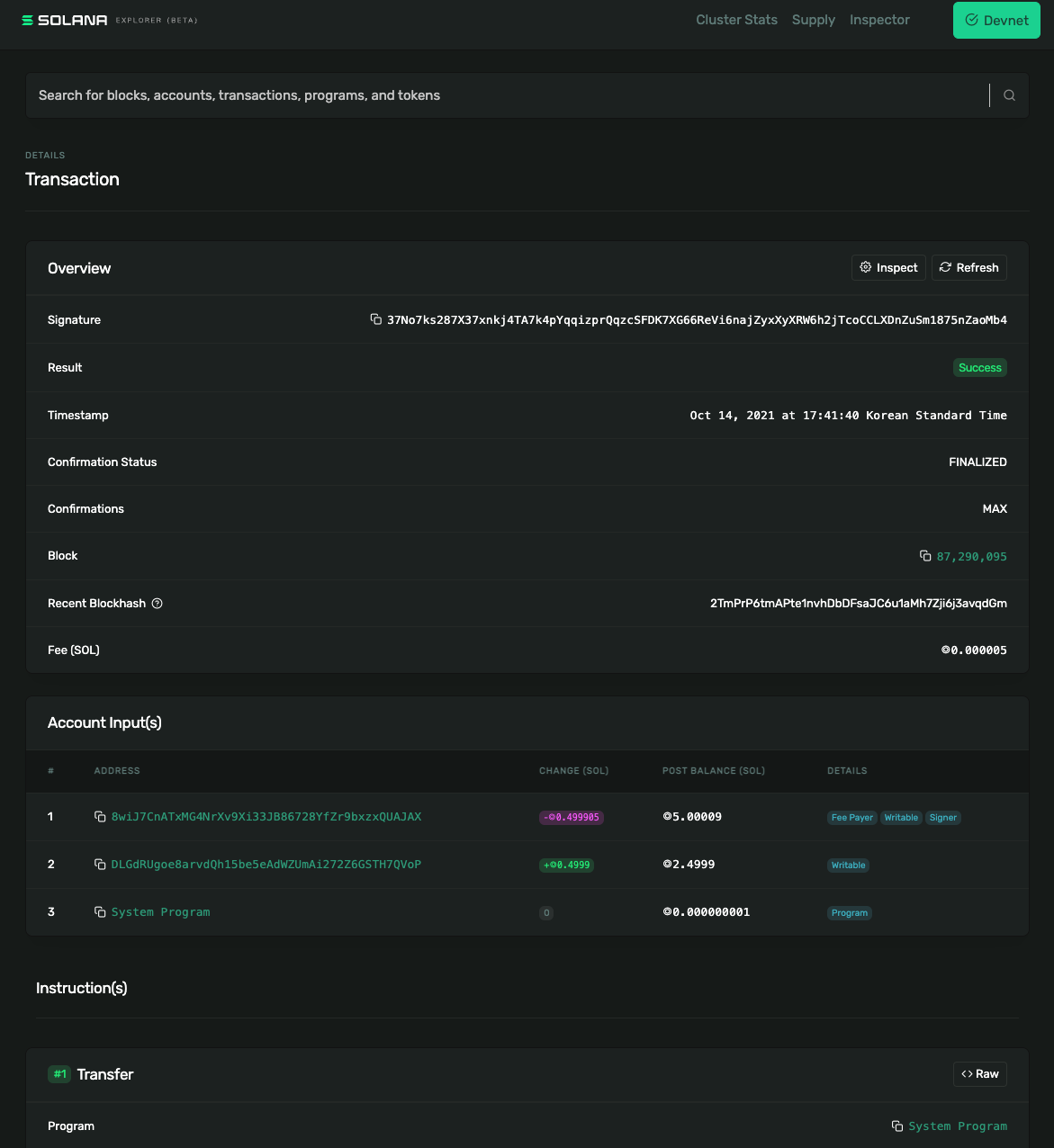Click the search magnifier icon
Screen dimensions: 1054x1148
(1009, 95)
